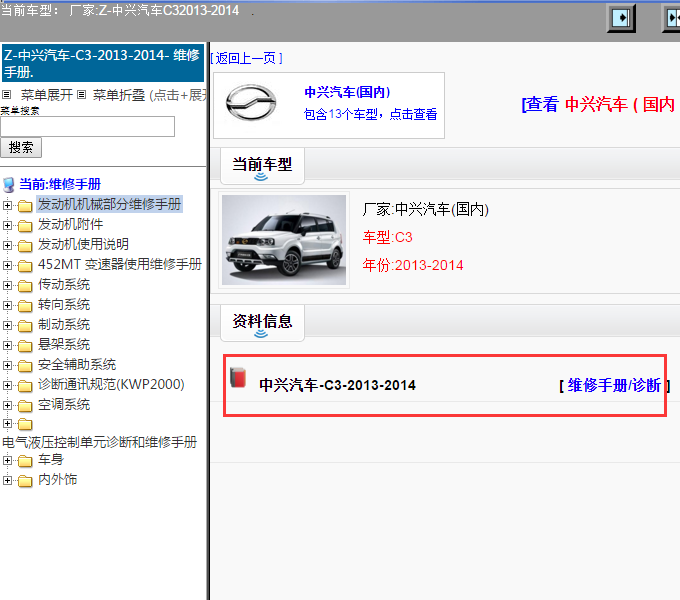Screen dimensions: 680x600
Task: Click the folder icon for 内外饰
Action: pos(25,481)
